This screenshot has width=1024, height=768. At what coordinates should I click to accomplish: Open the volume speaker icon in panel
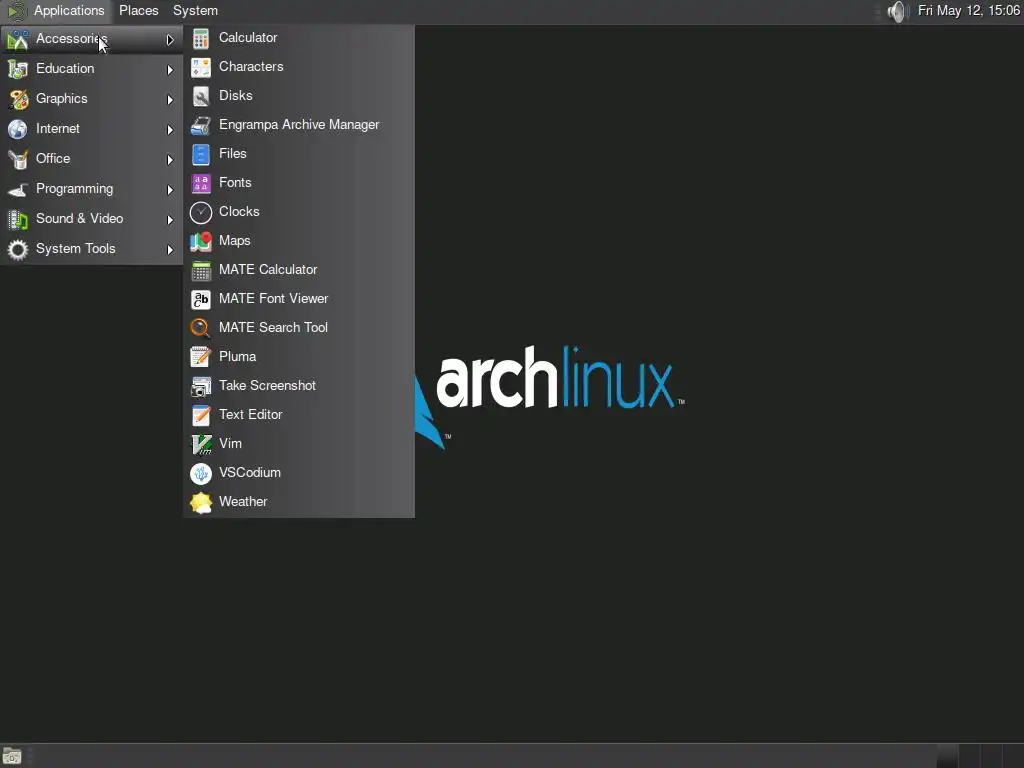(899, 11)
